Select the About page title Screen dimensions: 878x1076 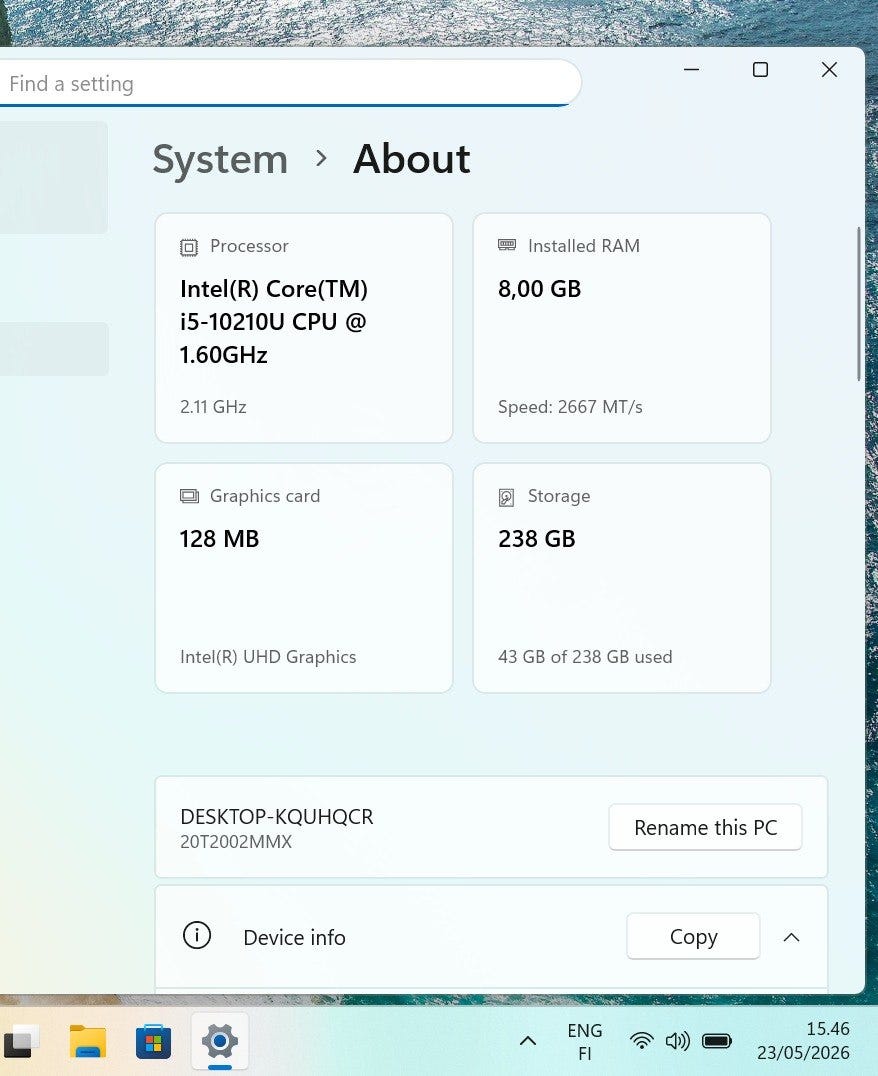[411, 159]
